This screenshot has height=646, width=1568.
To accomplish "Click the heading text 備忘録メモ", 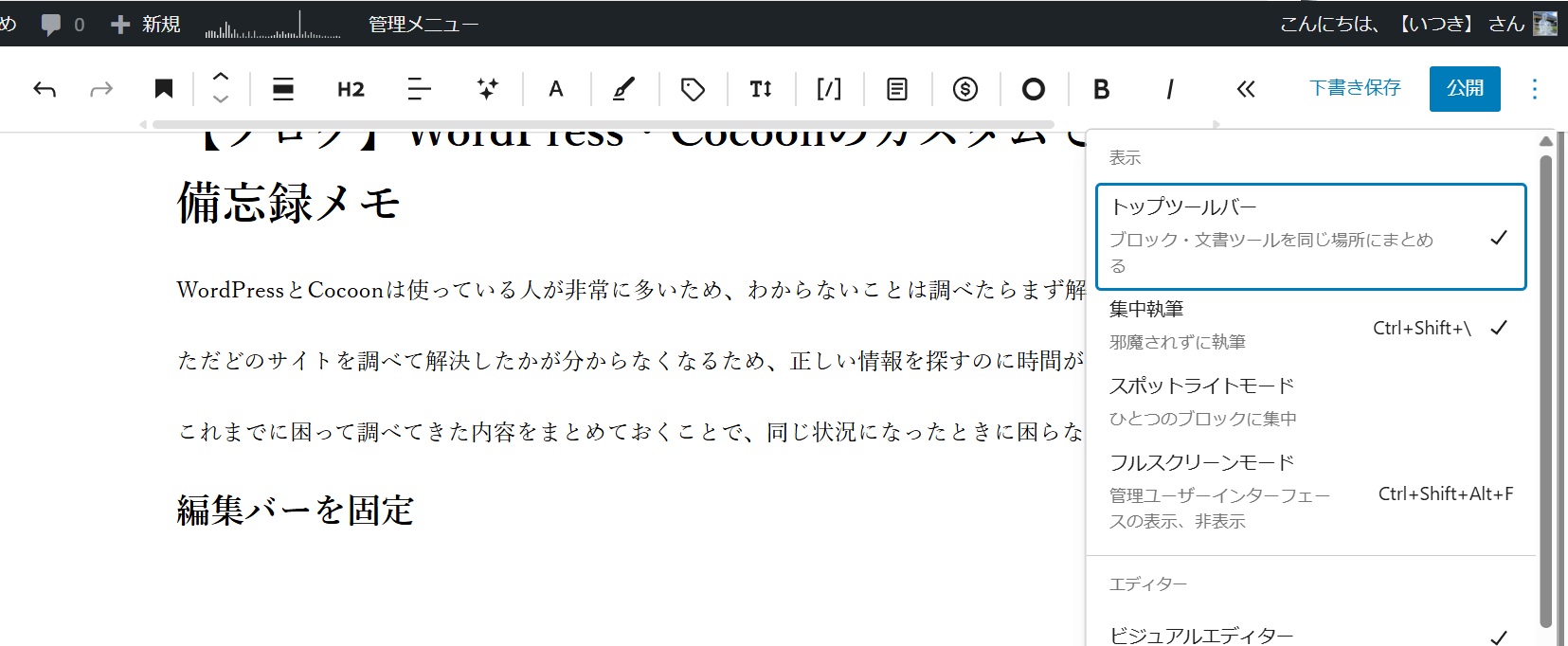I will click(289, 203).
